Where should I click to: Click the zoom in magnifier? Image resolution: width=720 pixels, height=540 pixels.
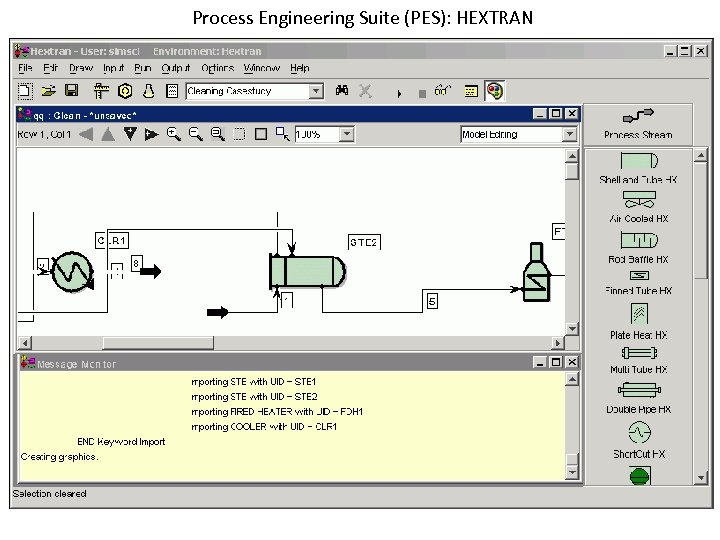pyautogui.click(x=173, y=134)
